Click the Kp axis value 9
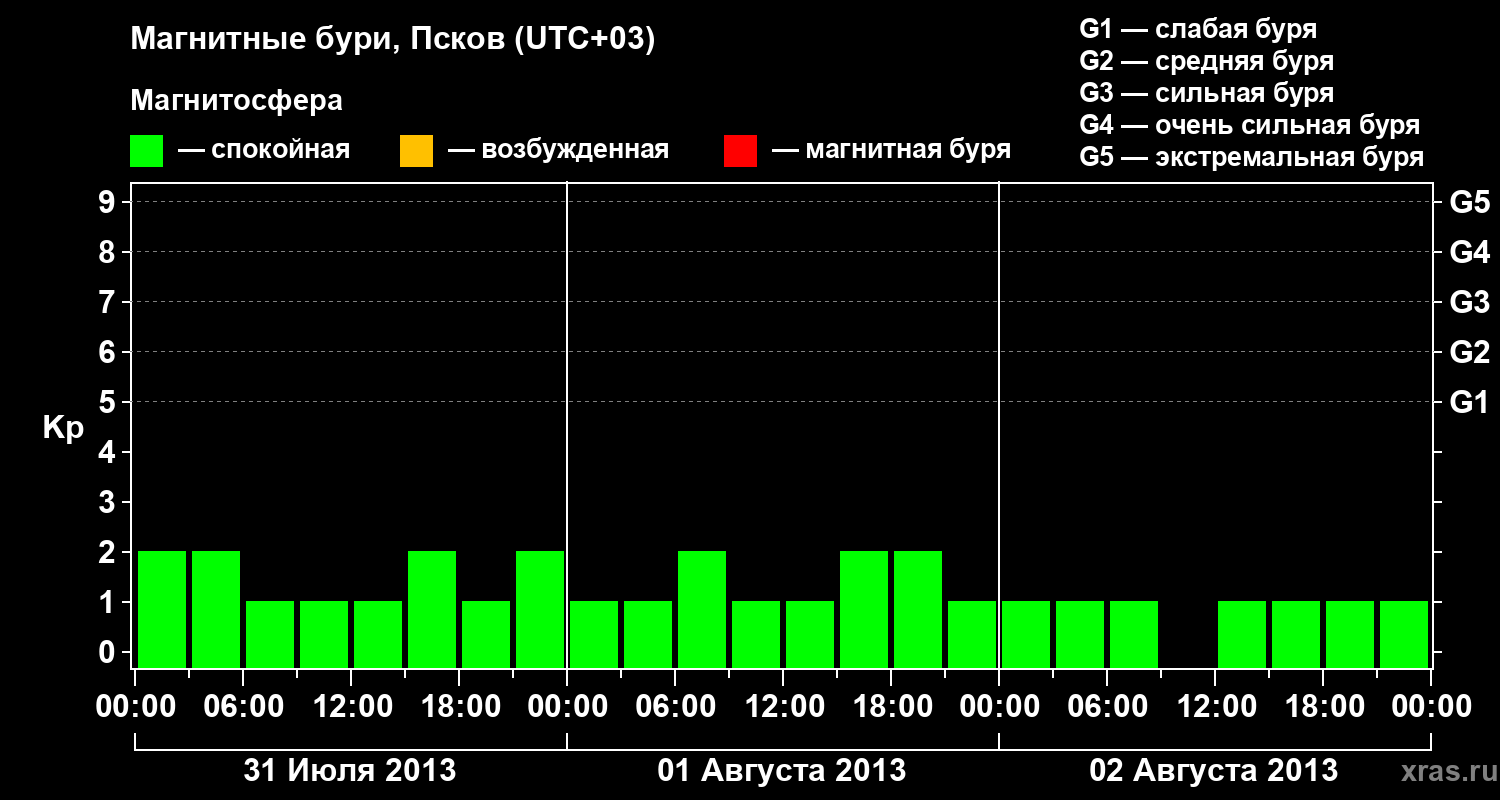This screenshot has width=1500, height=800. (x=109, y=202)
